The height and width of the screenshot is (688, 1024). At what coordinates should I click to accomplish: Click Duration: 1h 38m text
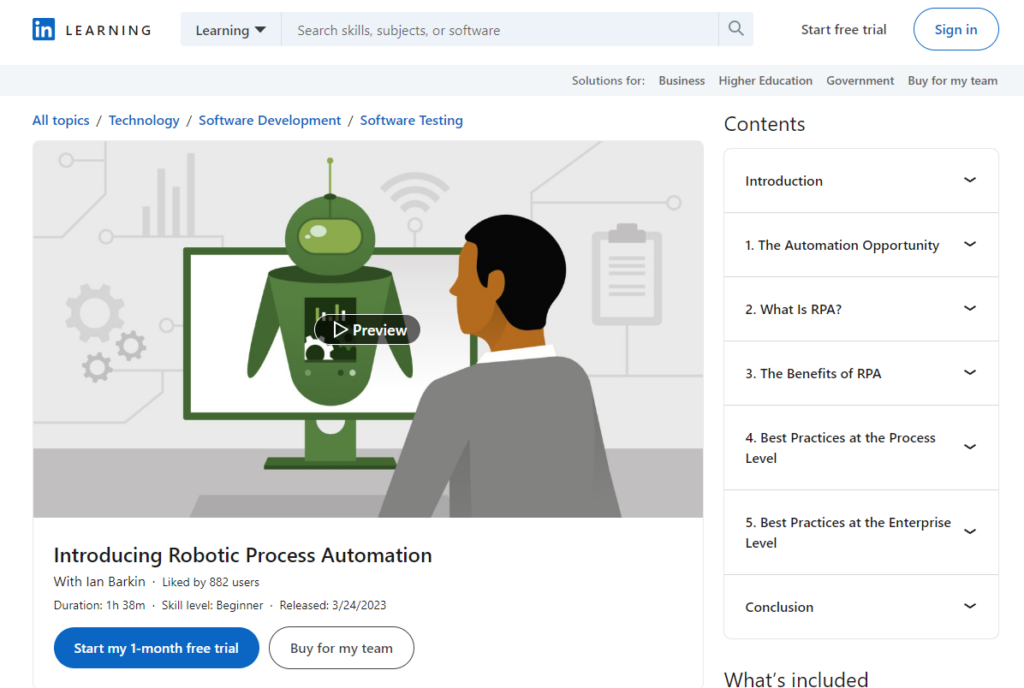(99, 605)
